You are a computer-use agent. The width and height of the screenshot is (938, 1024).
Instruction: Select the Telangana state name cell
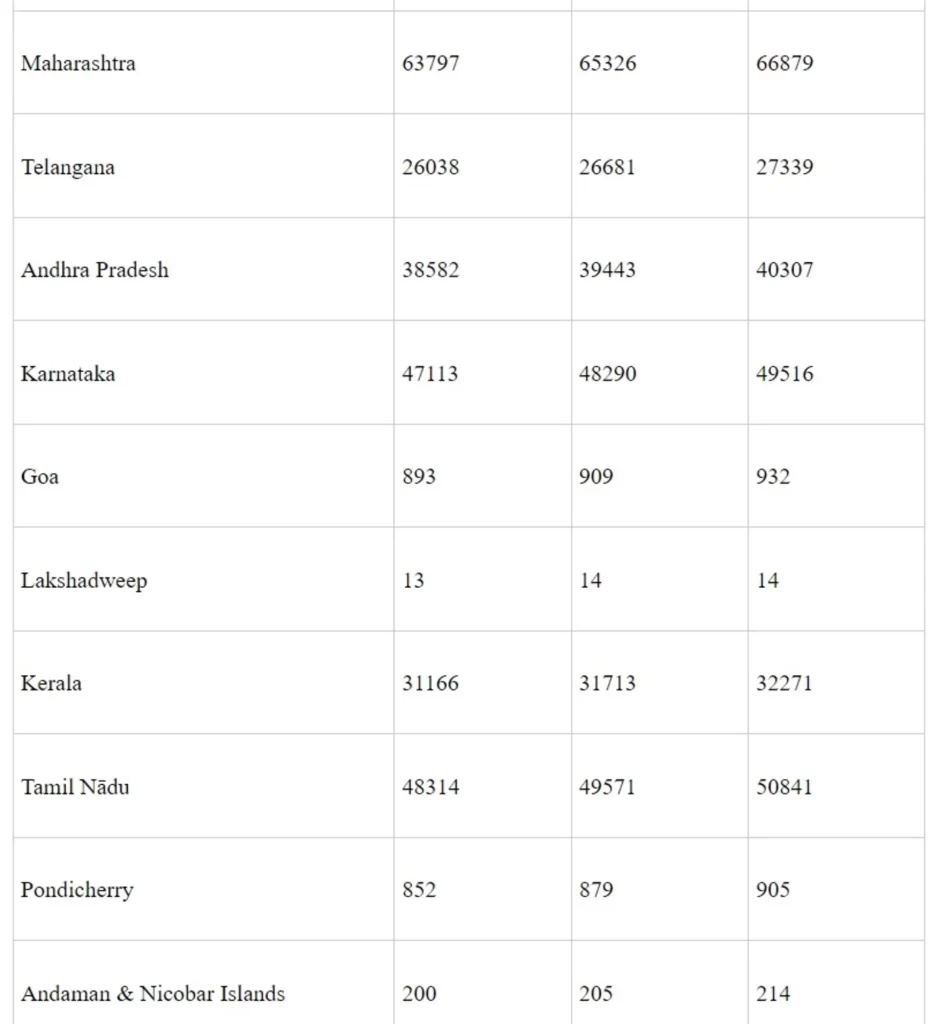(x=68, y=167)
